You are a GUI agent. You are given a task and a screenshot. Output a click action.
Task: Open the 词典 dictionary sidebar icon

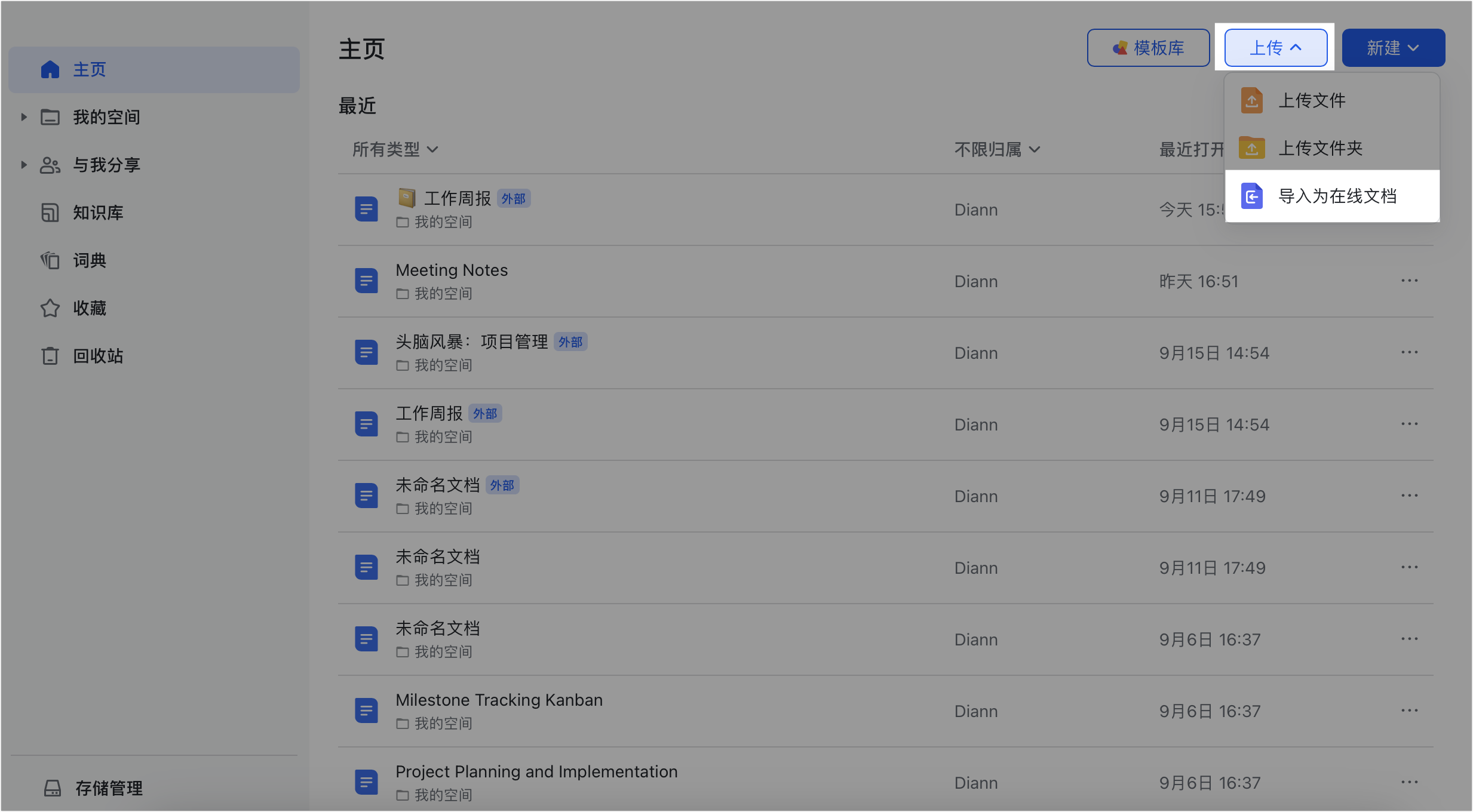50,260
